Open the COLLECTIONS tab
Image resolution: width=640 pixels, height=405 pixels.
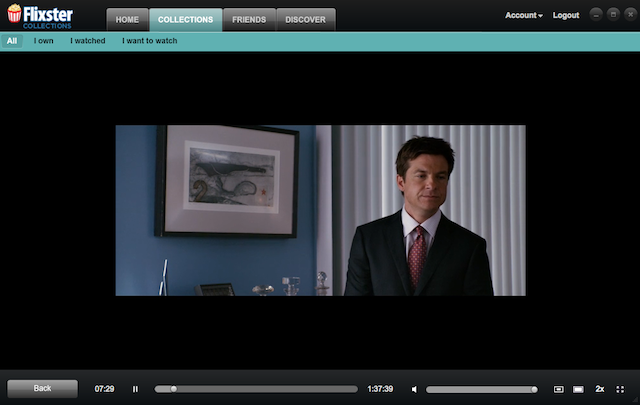point(186,20)
